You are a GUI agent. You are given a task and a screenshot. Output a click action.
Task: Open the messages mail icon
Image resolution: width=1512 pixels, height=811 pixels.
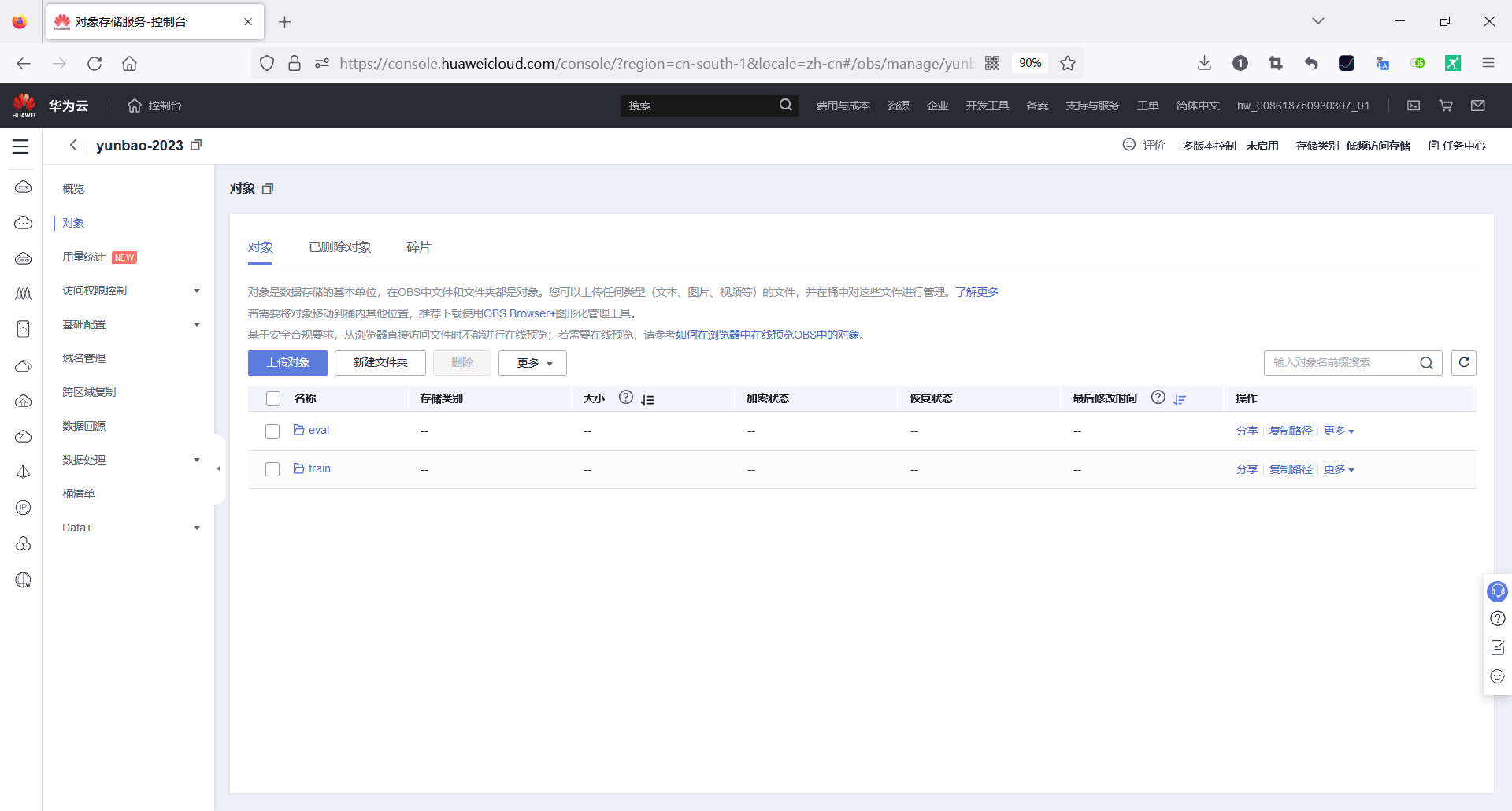coord(1478,106)
